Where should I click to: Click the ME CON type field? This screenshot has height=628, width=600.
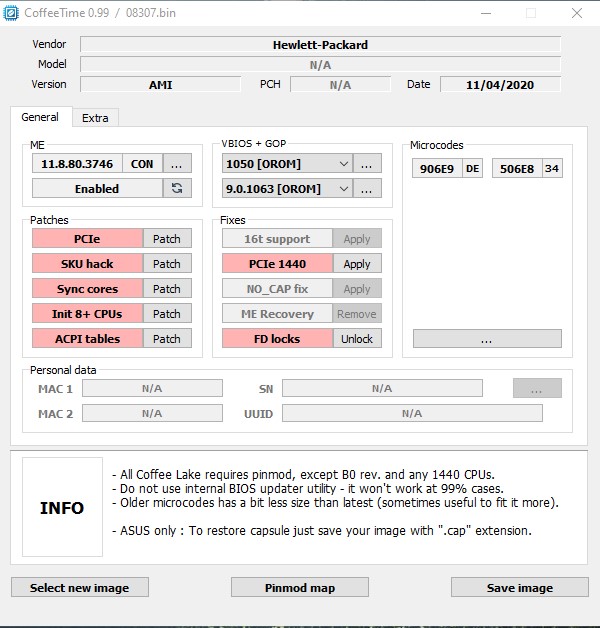[142, 164]
